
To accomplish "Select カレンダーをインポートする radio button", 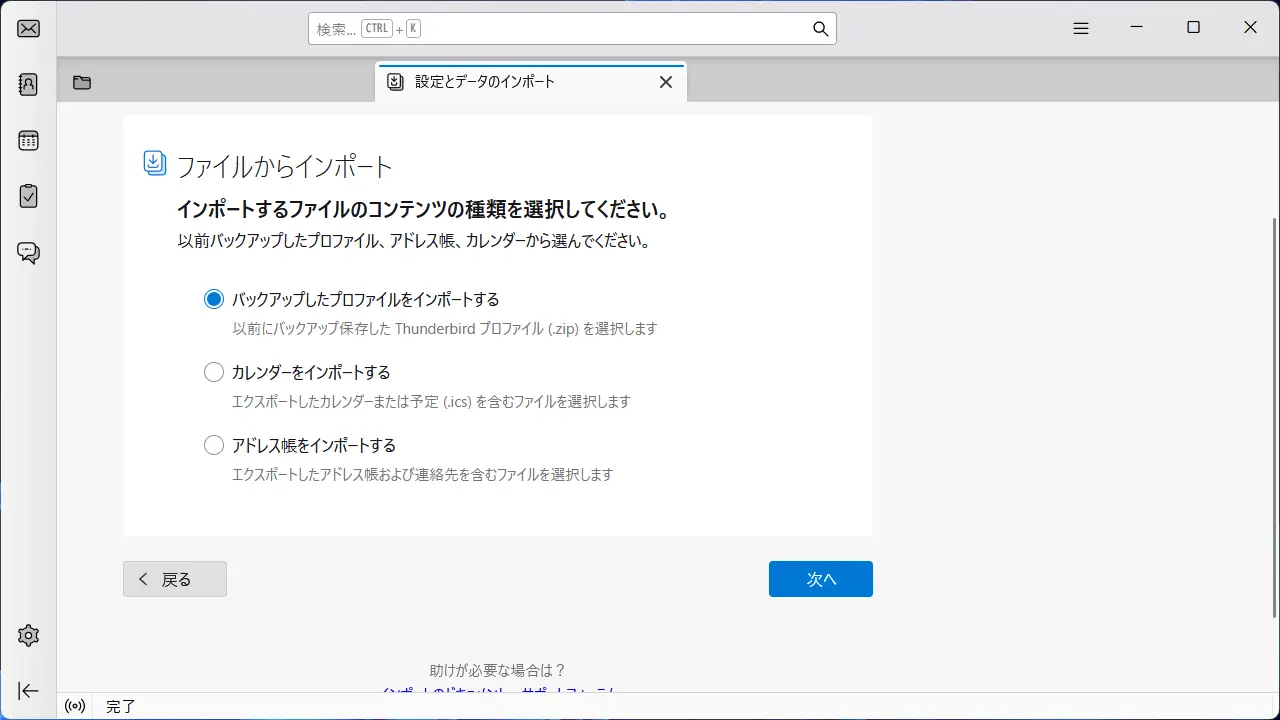I will [x=214, y=372].
